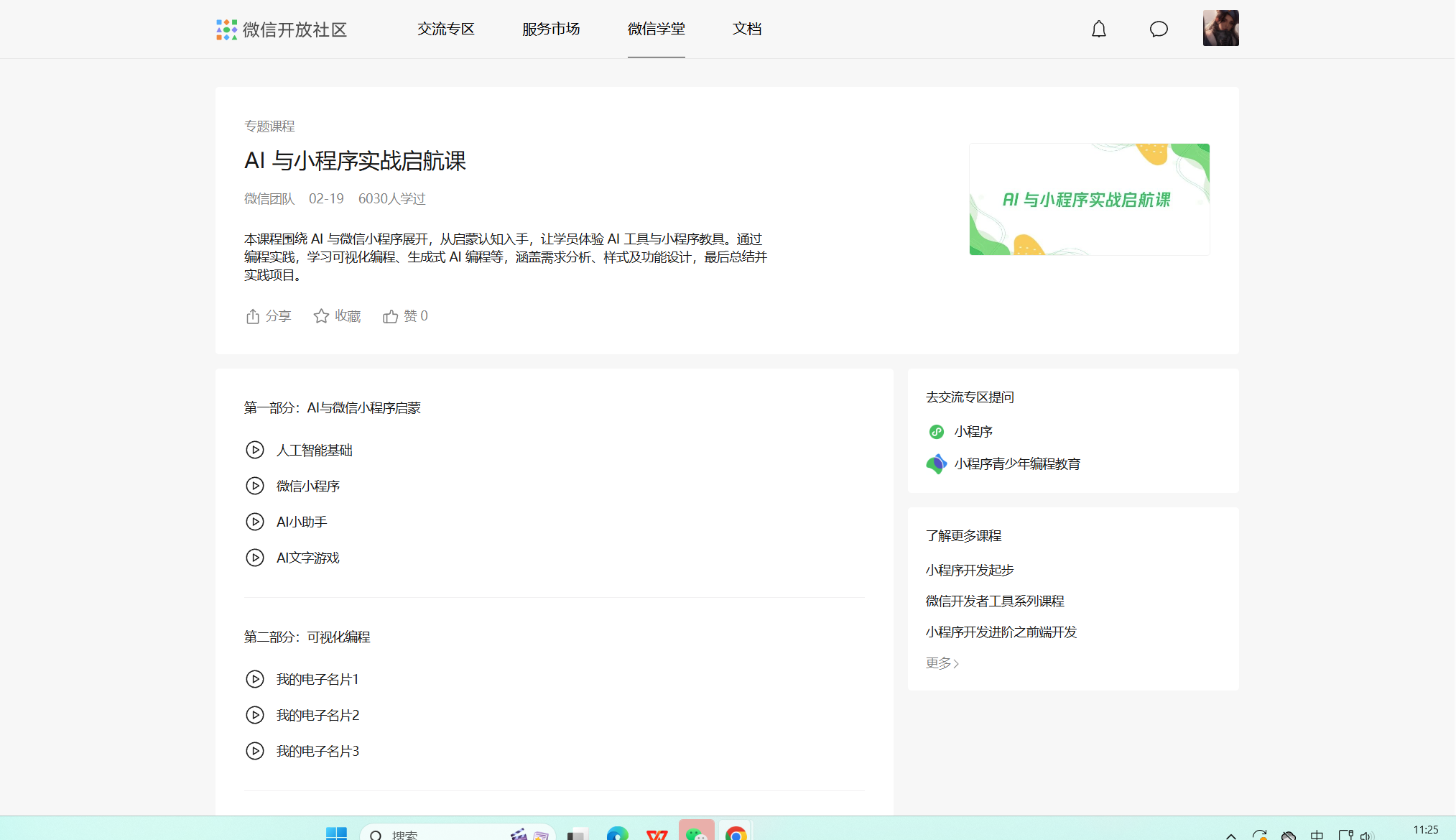Open WPS Office from the taskbar
The image size is (1456, 840).
pos(657,834)
